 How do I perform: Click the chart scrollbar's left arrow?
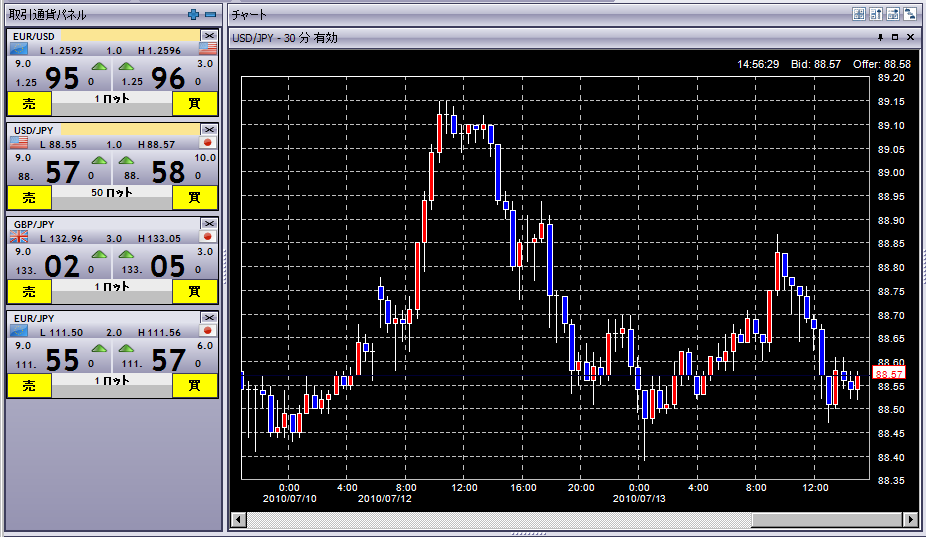238,520
